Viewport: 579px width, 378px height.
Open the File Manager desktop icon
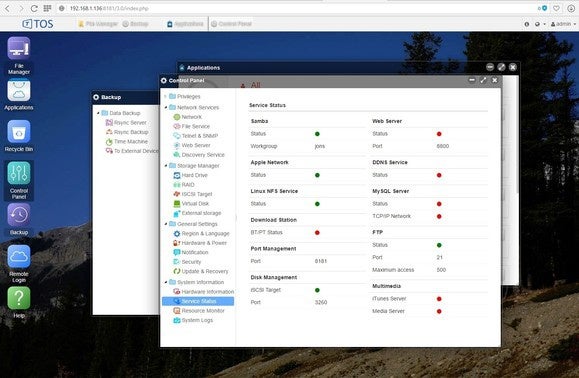pos(19,55)
